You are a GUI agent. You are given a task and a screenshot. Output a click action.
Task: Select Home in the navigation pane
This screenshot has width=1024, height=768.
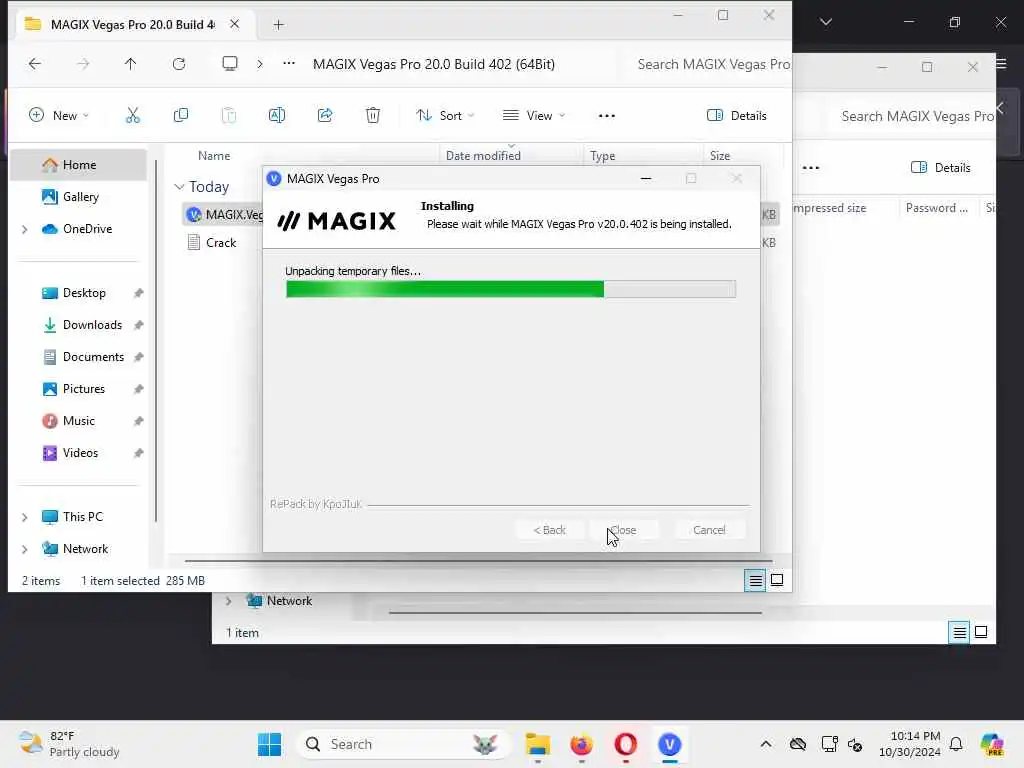78,165
